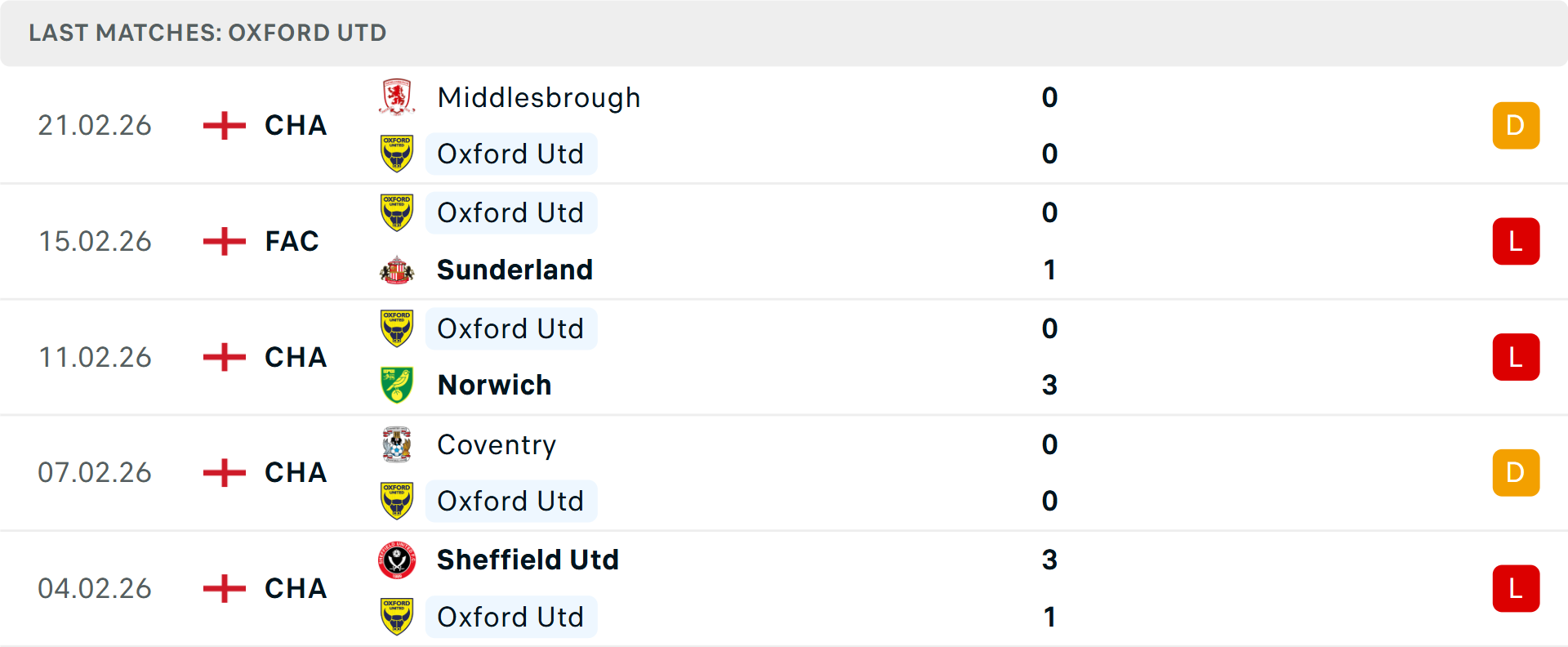Click the draw badge for Middlesbrough match

pyautogui.click(x=1516, y=125)
